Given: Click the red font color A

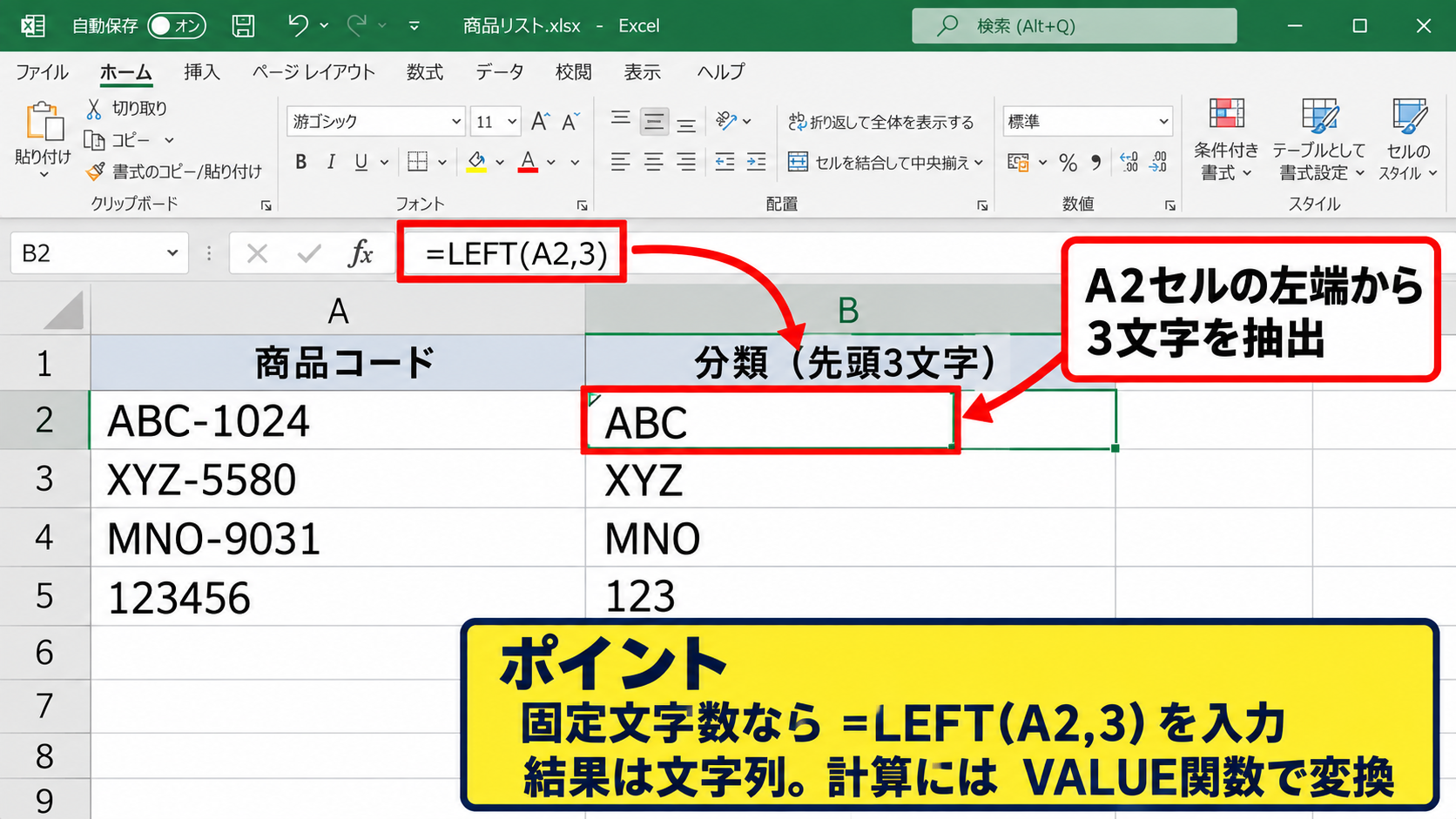Looking at the screenshot, I should (x=528, y=162).
